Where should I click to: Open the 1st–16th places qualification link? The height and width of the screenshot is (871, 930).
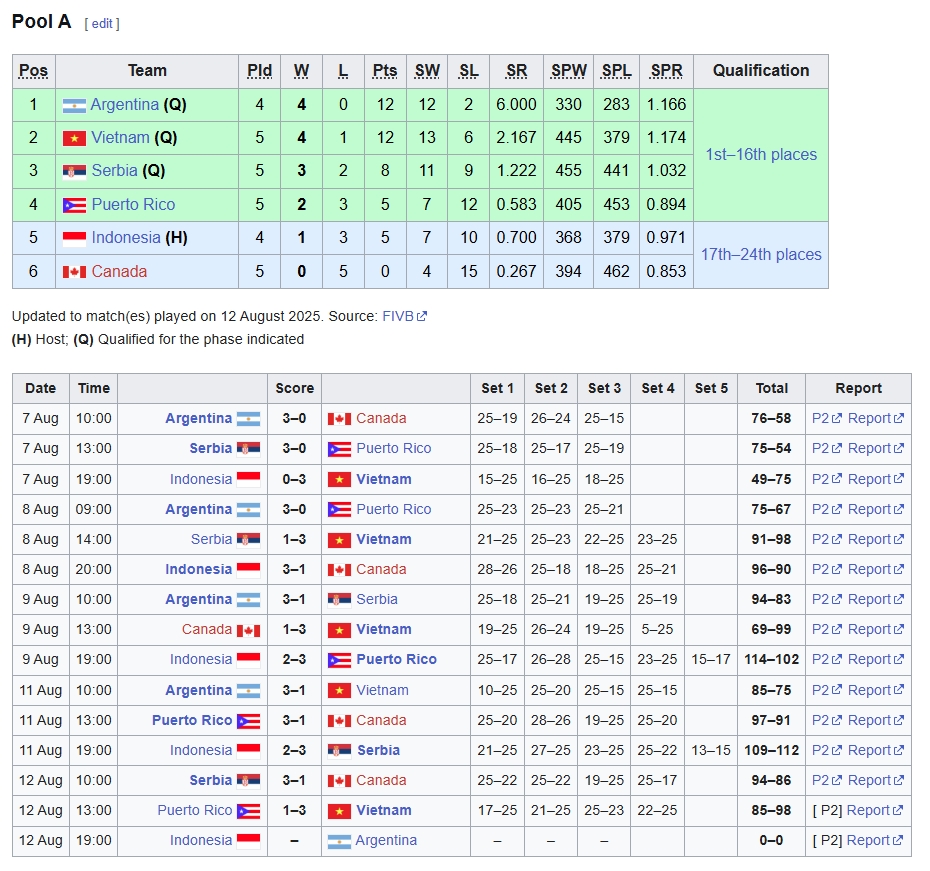coord(761,155)
